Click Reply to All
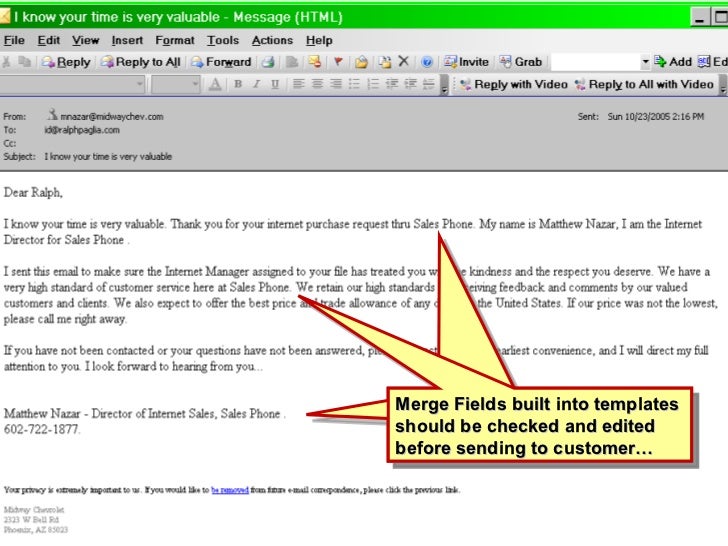This screenshot has width=728, height=546. (141, 62)
